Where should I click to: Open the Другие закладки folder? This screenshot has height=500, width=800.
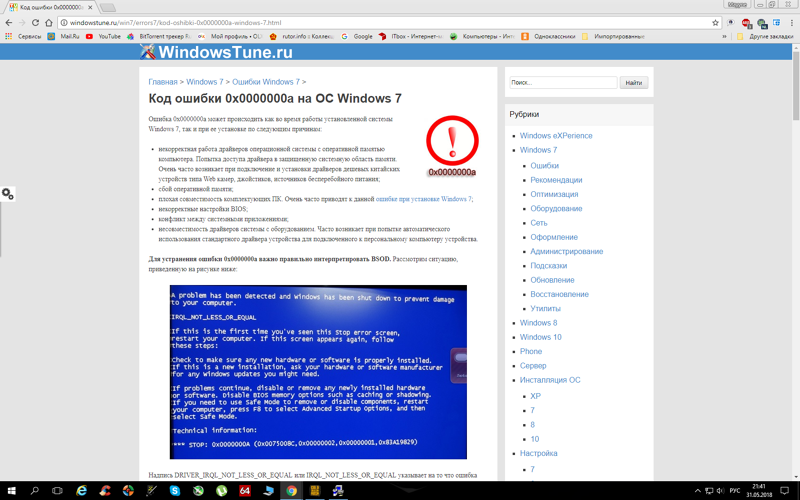[765, 36]
